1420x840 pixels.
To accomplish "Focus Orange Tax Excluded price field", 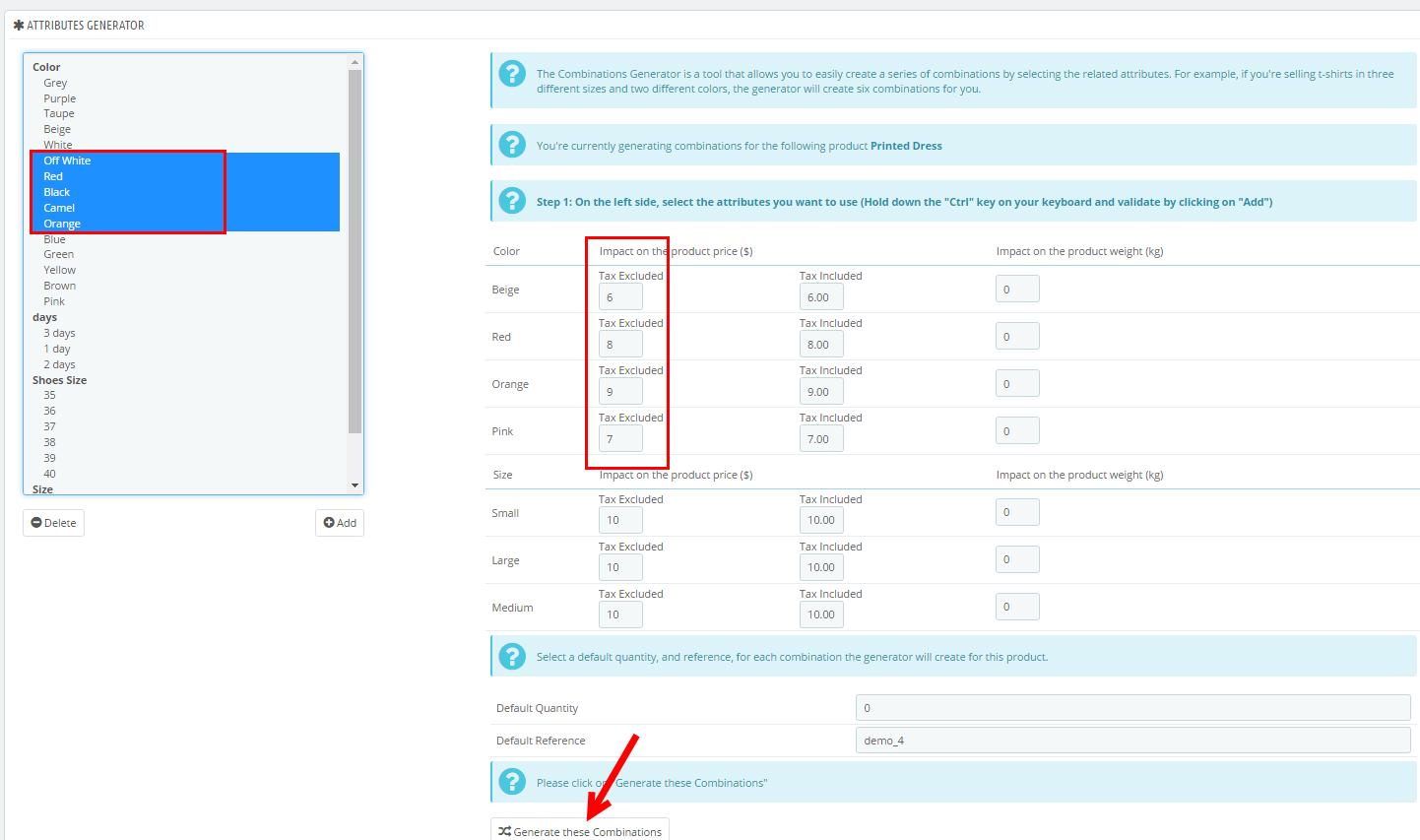I will tap(620, 391).
